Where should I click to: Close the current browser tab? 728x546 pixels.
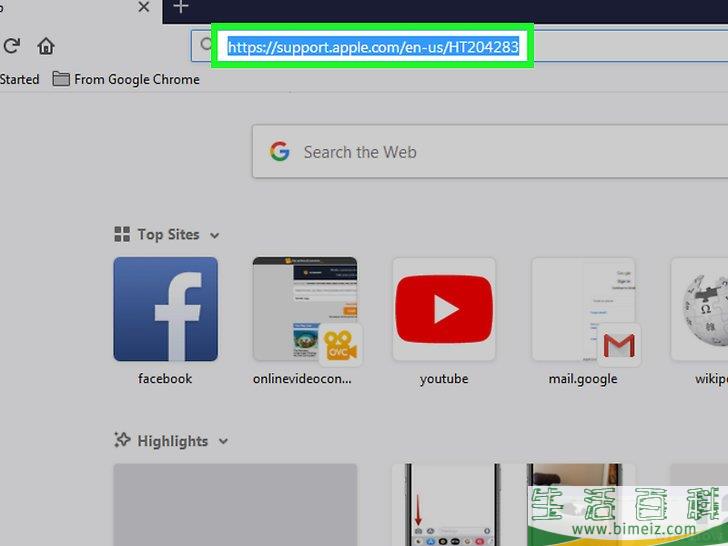[x=144, y=7]
